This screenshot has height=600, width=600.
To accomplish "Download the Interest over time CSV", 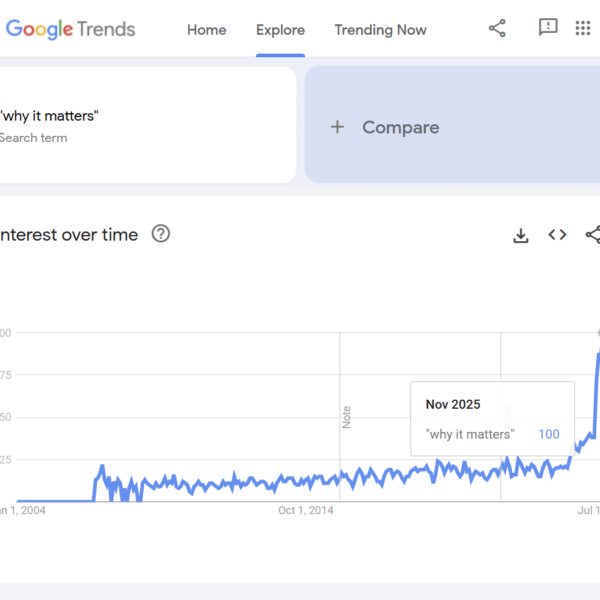I will coord(520,235).
